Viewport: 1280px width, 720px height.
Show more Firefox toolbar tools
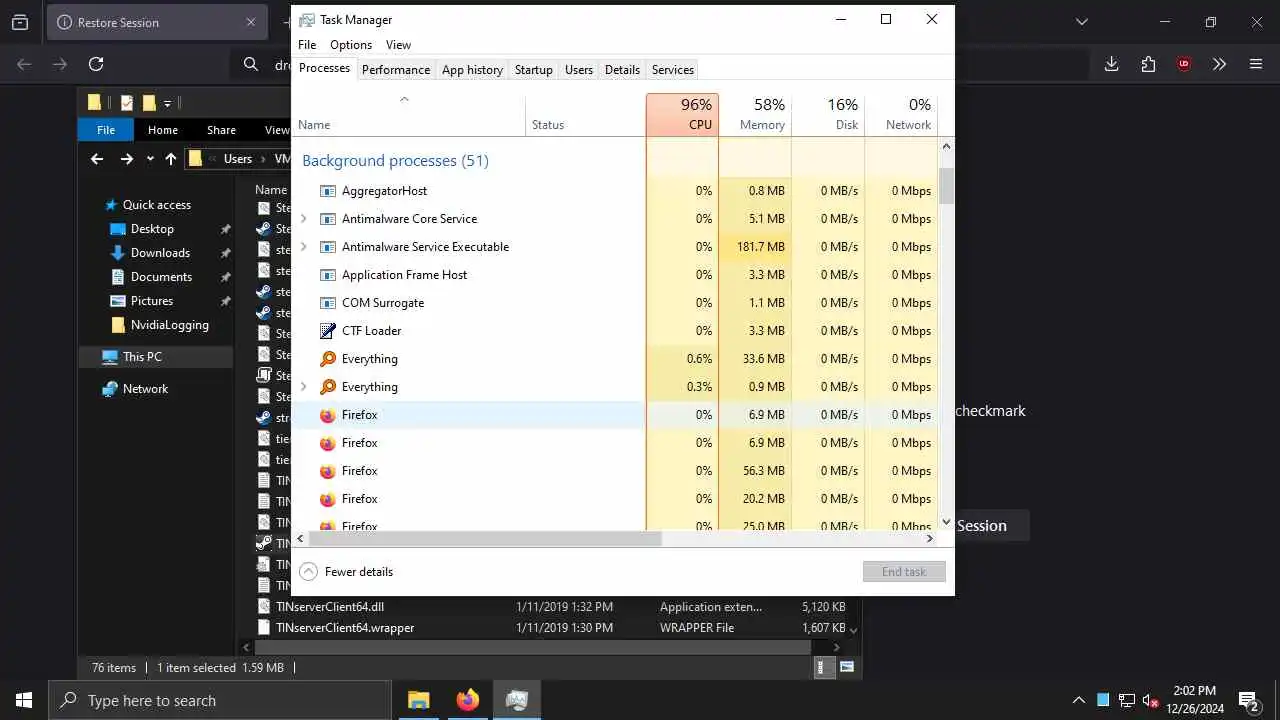(1219, 64)
